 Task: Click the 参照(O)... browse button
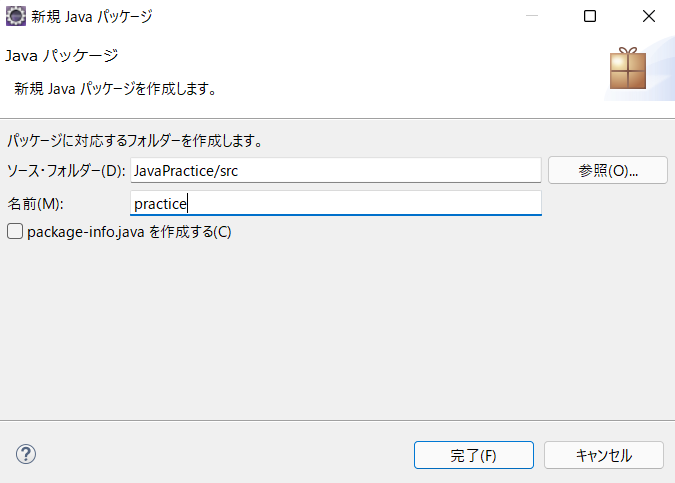[607, 170]
